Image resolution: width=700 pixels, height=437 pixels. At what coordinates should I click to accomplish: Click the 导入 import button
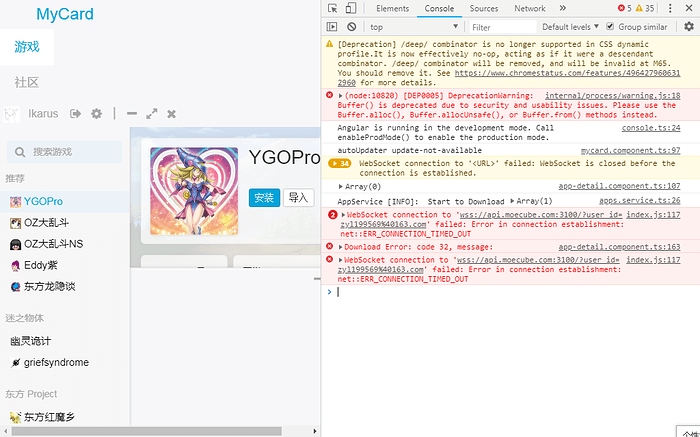pos(298,198)
